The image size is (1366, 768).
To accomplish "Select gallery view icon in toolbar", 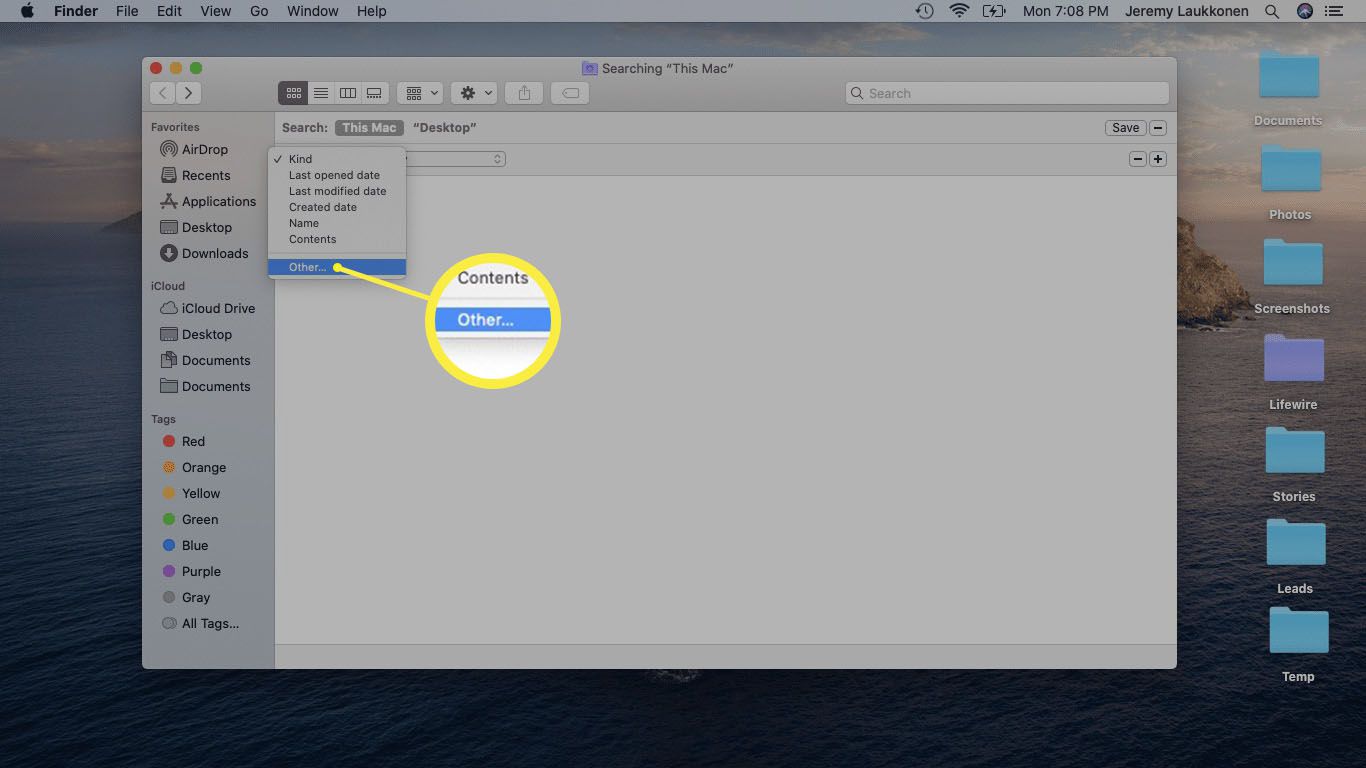I will point(374,93).
